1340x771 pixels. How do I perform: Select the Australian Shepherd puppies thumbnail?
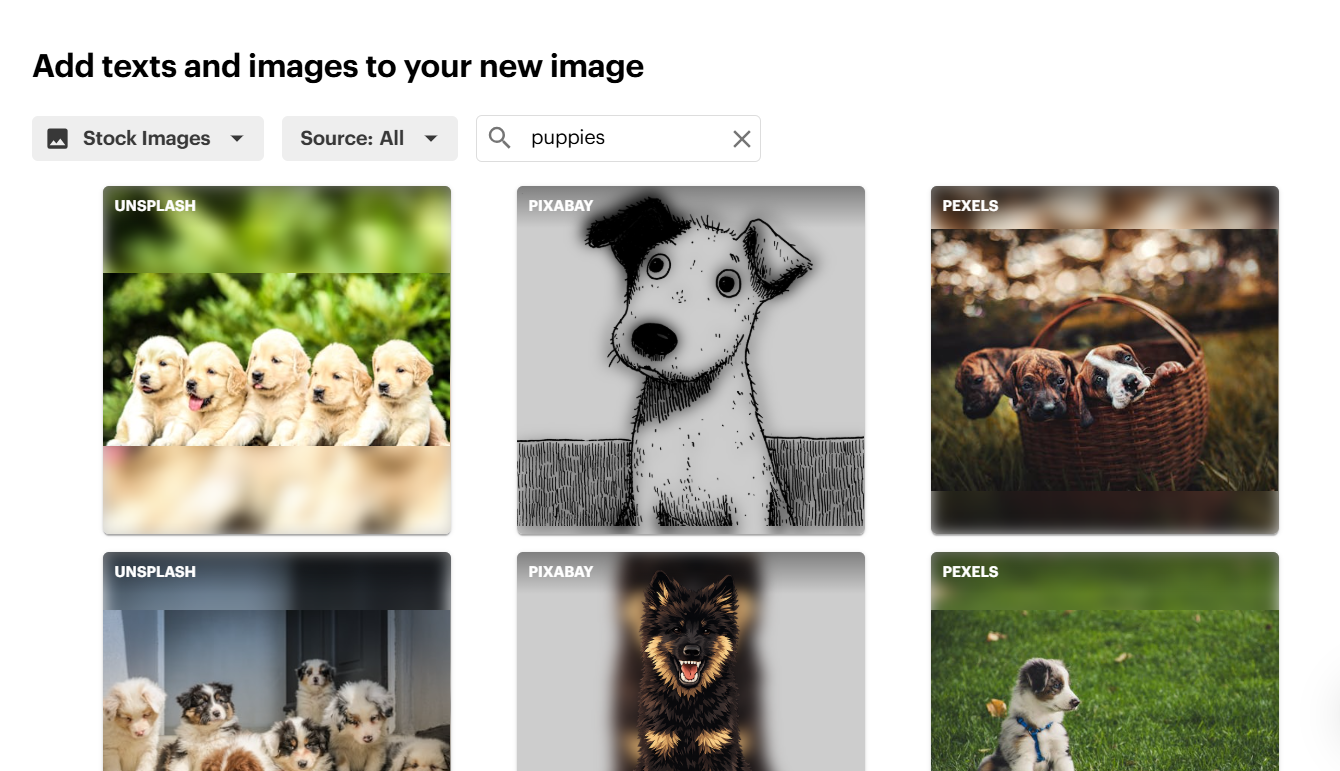click(277, 690)
